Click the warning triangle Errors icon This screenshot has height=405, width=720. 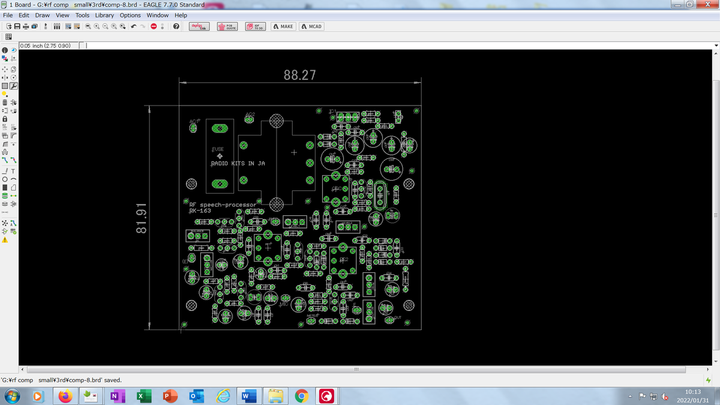pyautogui.click(x=5, y=240)
